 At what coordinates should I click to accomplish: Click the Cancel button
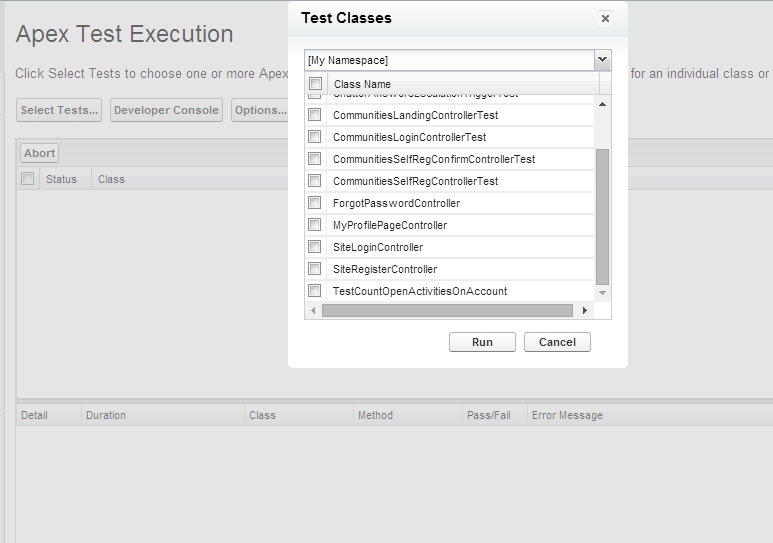(557, 342)
